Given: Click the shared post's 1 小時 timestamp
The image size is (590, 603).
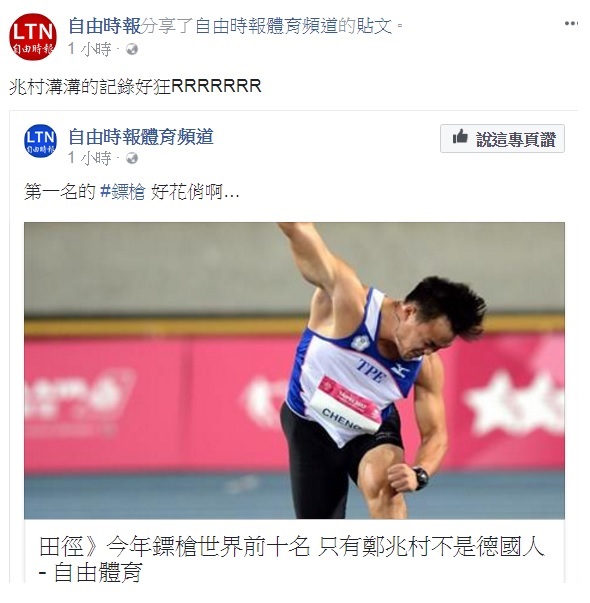Looking at the screenshot, I should click(90, 158).
